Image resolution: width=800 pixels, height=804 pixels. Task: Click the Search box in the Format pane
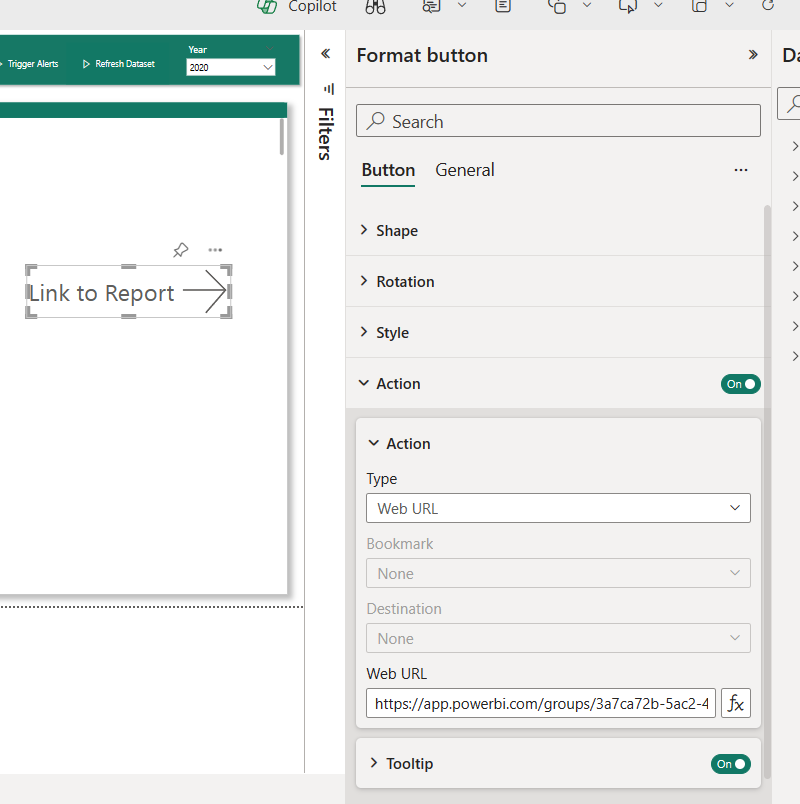click(558, 120)
